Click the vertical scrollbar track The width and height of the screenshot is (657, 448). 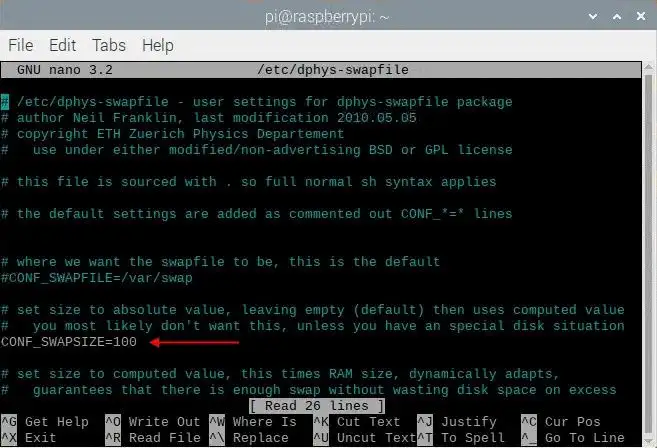point(649,251)
